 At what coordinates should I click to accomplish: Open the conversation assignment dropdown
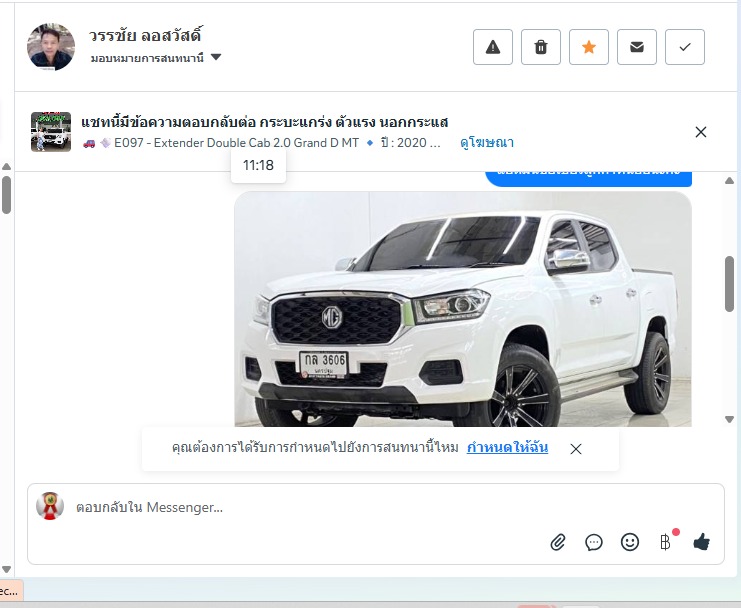tap(156, 58)
